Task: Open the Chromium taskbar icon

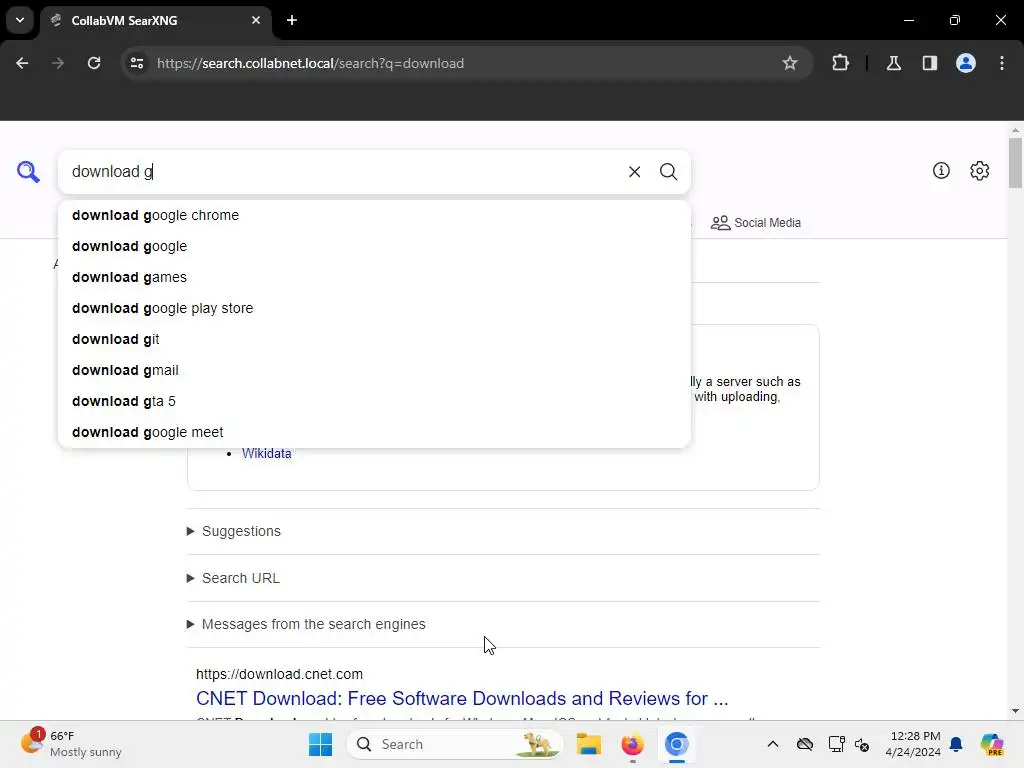Action: tap(677, 744)
